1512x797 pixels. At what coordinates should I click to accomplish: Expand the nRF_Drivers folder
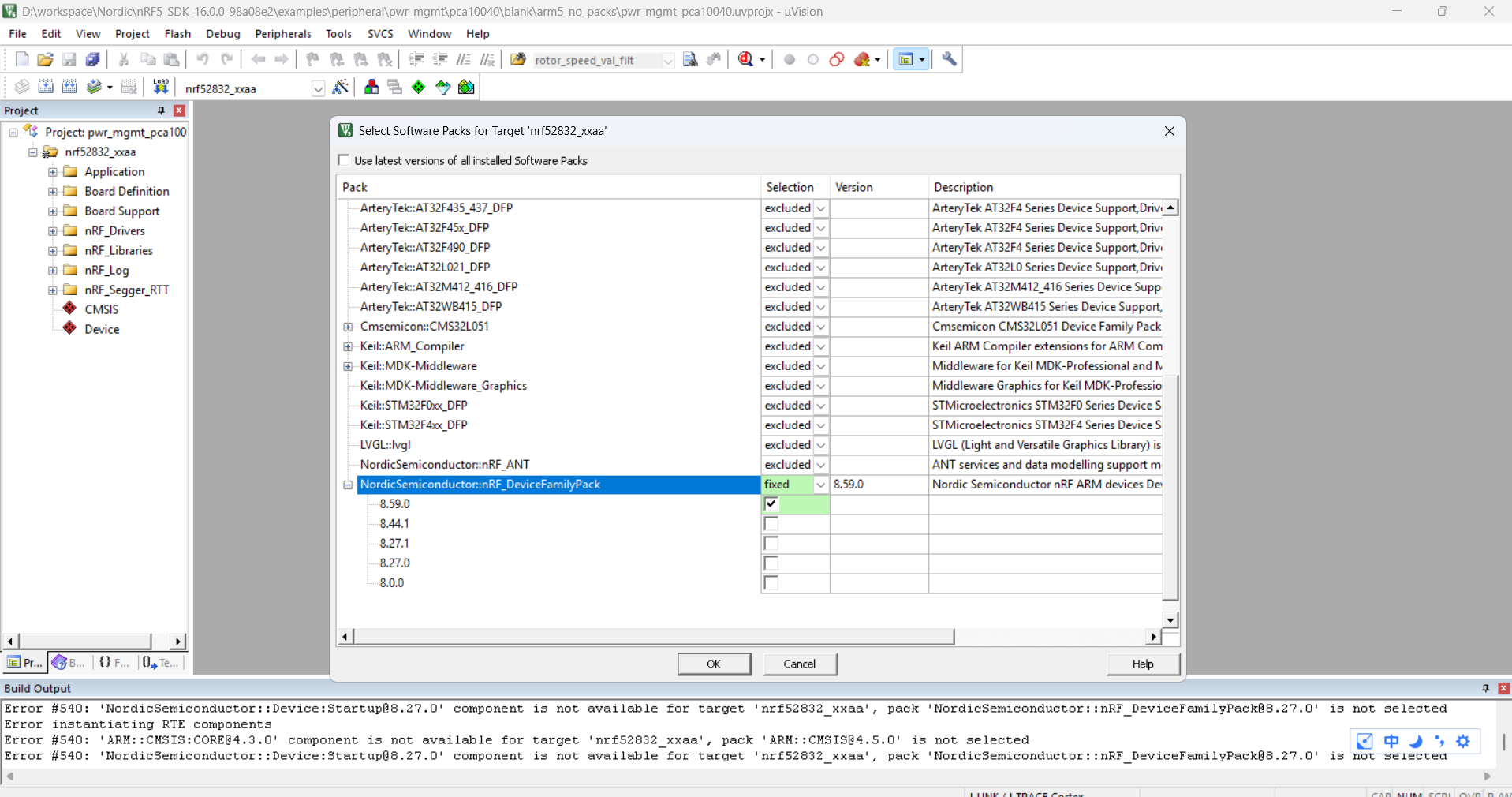[x=53, y=230]
